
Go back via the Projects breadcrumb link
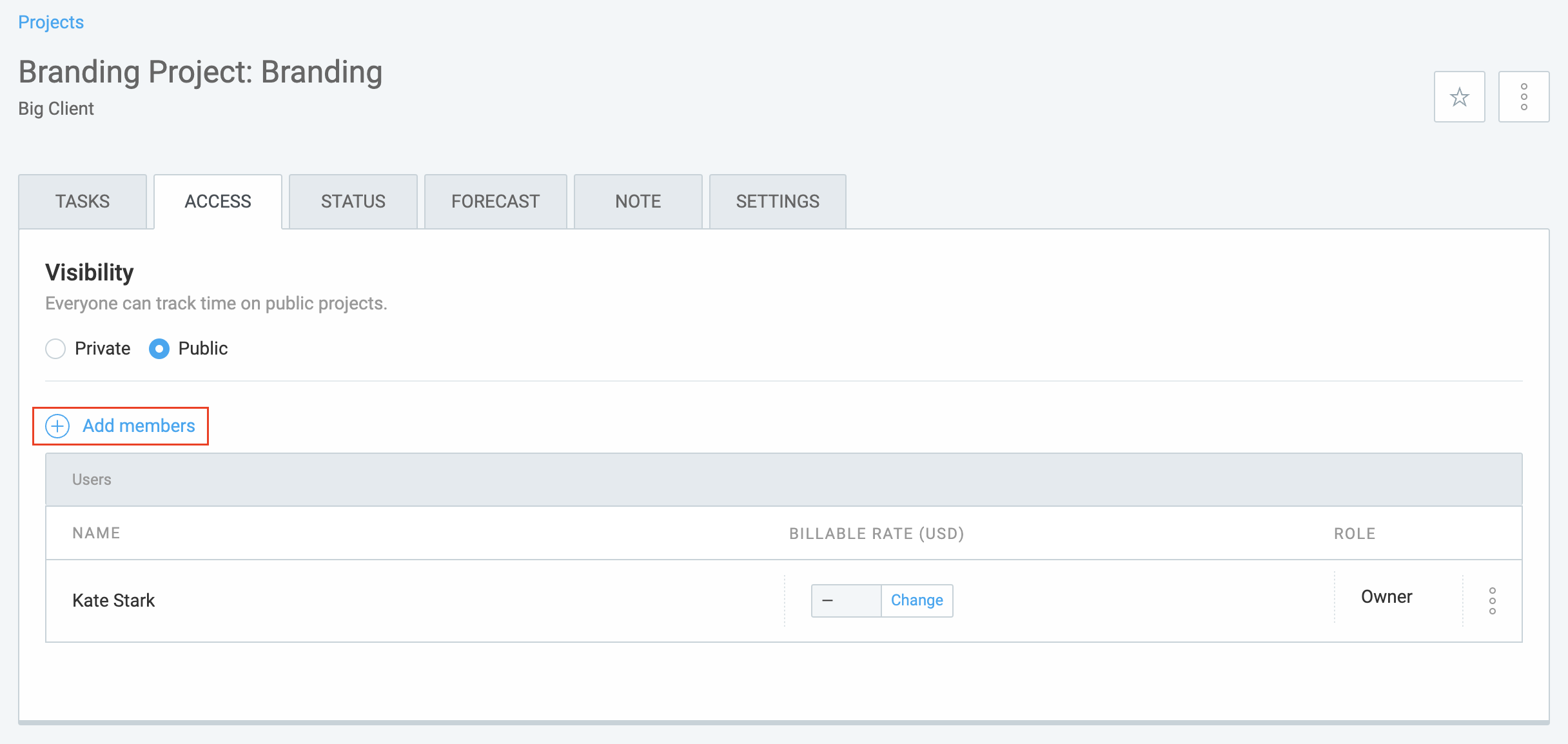pyautogui.click(x=51, y=21)
